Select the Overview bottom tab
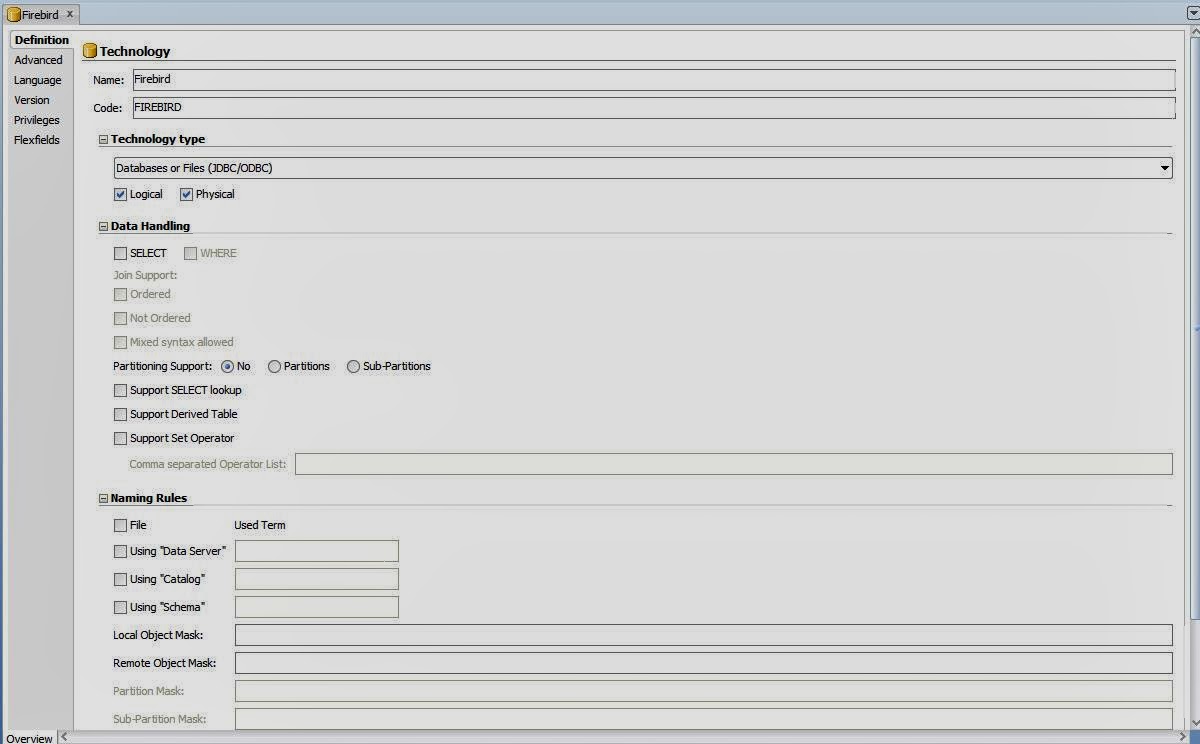The height and width of the screenshot is (744, 1200). (29, 738)
